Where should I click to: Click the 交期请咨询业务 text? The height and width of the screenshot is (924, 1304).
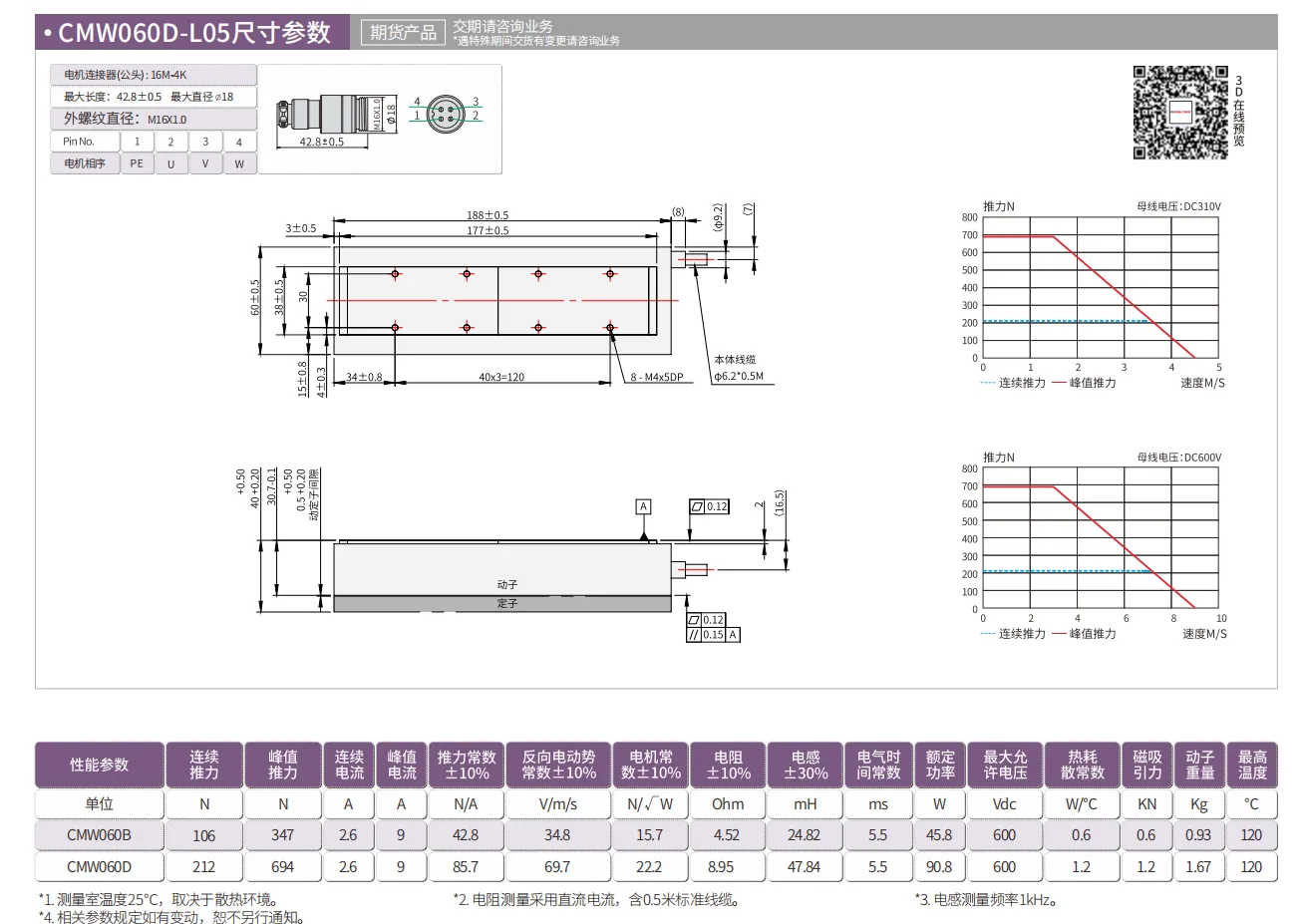click(x=502, y=26)
